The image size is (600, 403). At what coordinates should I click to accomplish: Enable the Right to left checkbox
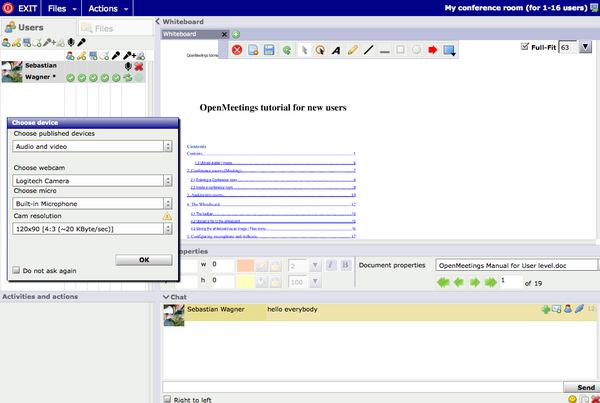pyautogui.click(x=167, y=399)
